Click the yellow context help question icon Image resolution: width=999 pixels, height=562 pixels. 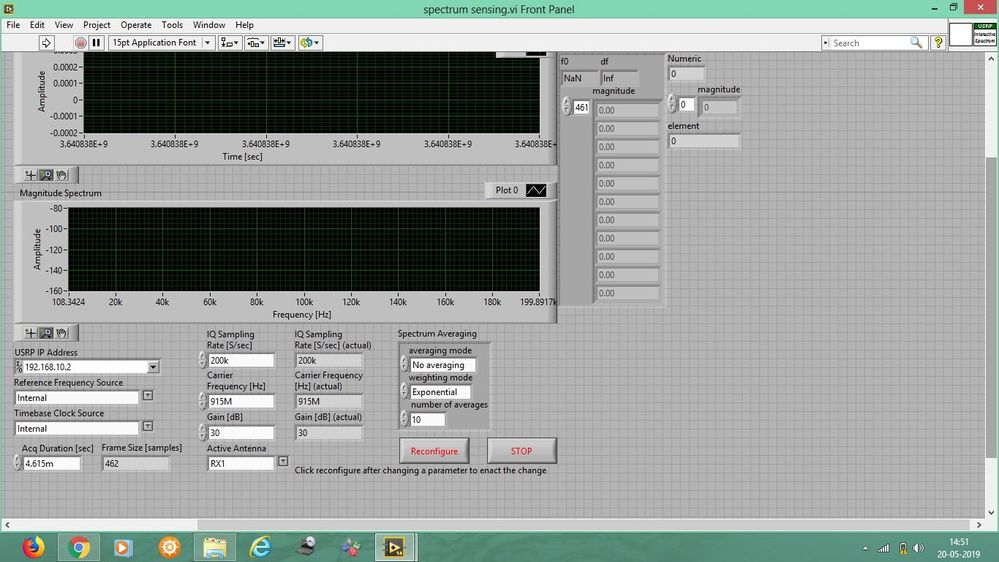[938, 43]
